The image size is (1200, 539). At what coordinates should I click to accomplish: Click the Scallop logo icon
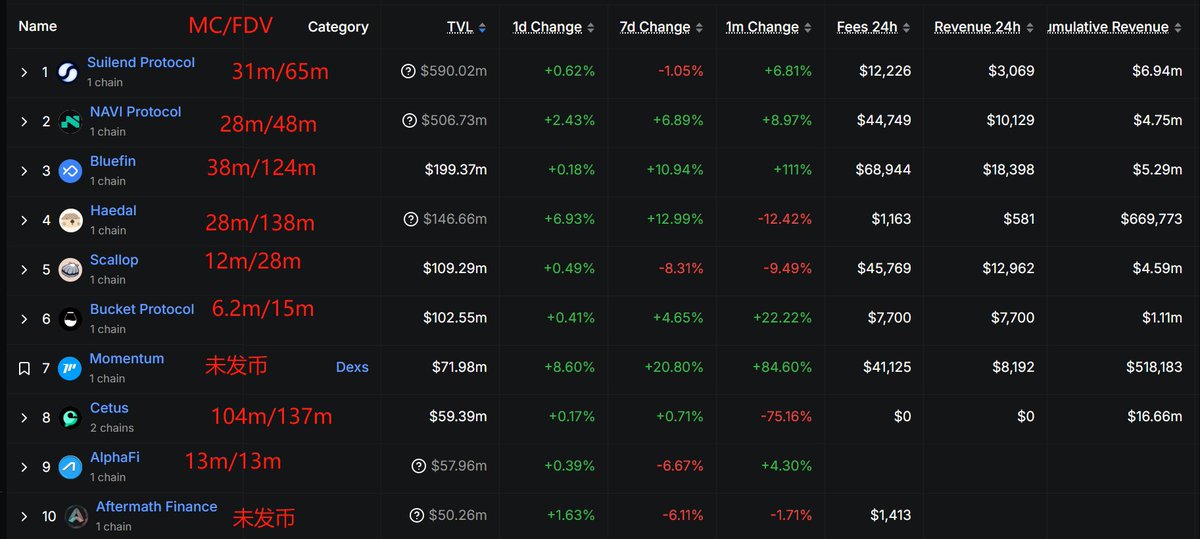(70, 269)
